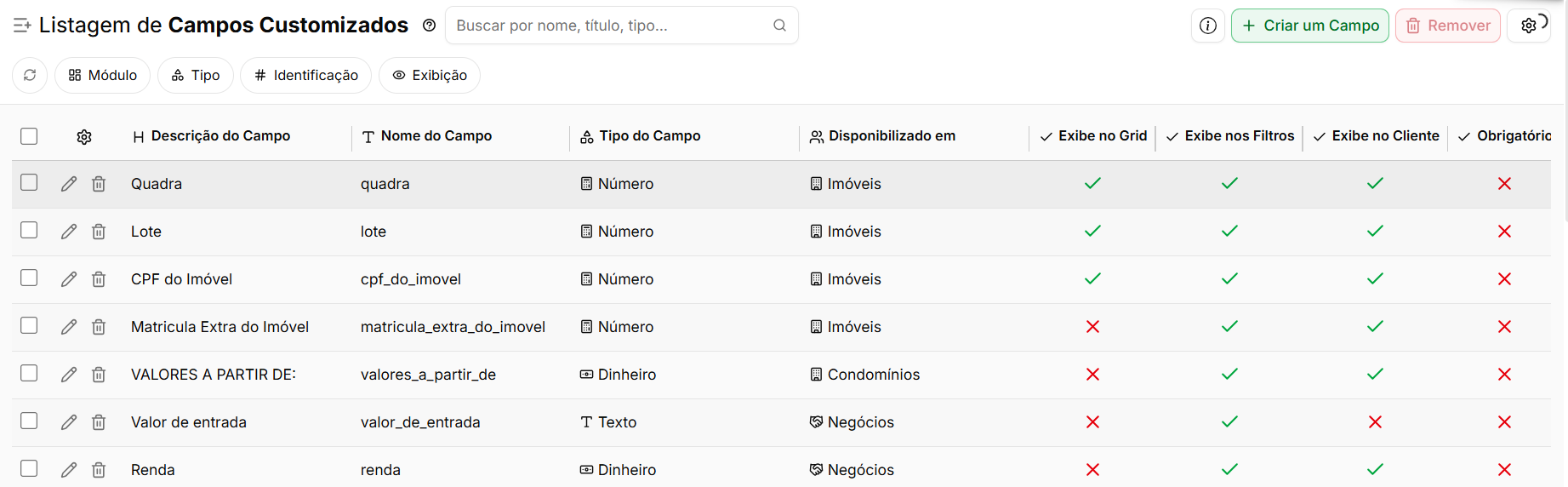The image size is (1568, 487).
Task: Check the Lote row checkbox
Action: coord(29,230)
